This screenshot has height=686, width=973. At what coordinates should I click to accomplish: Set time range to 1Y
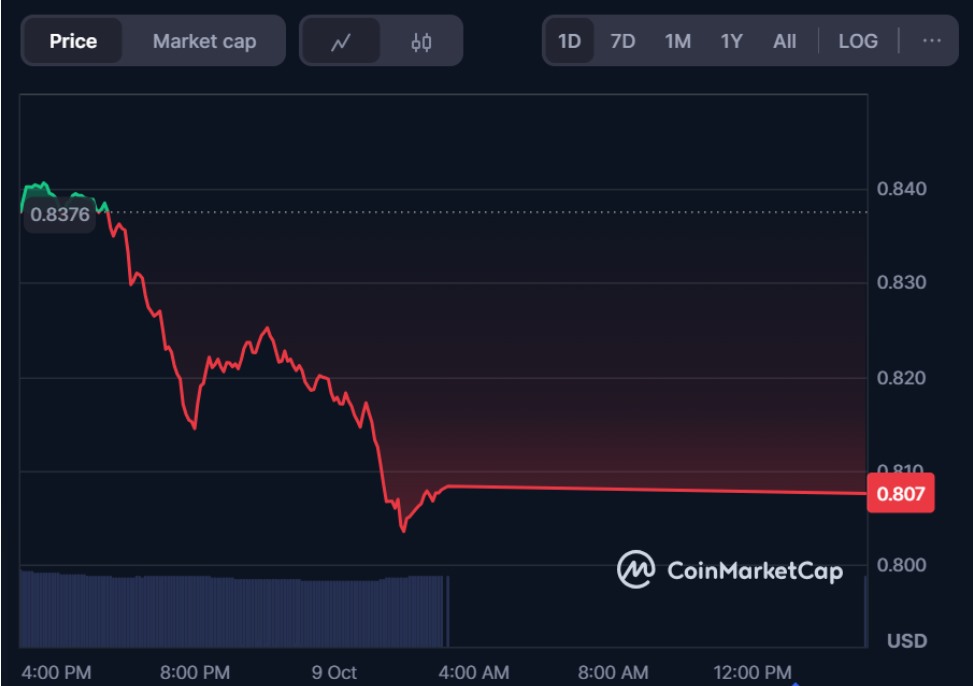731,41
